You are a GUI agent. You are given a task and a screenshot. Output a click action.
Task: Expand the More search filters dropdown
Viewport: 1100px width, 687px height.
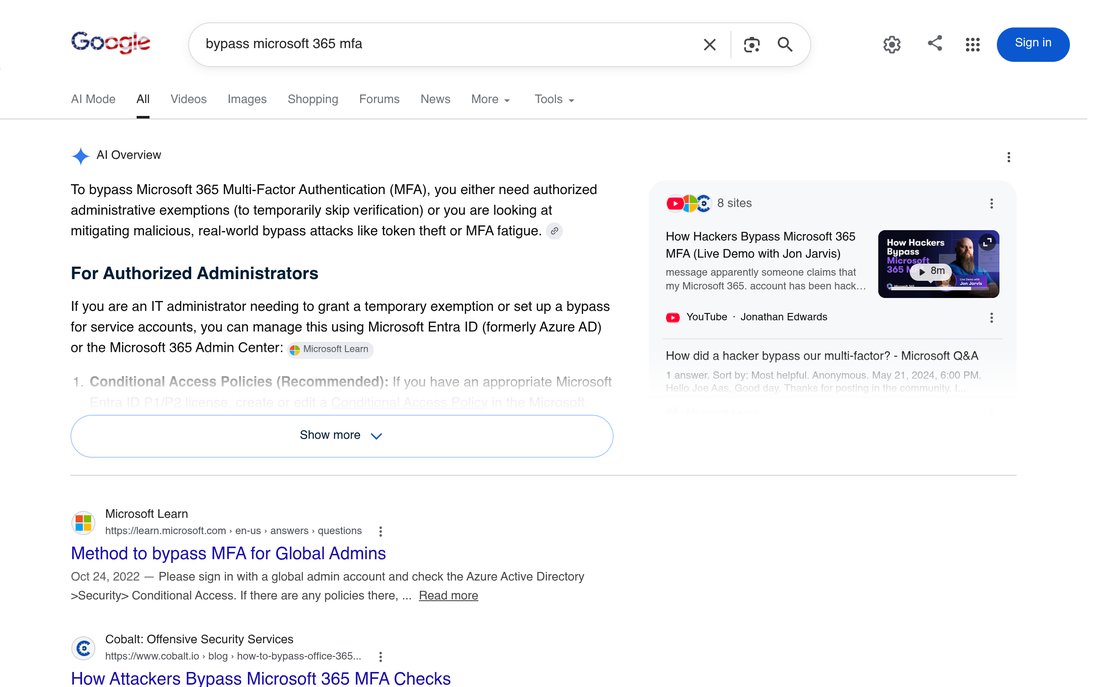pyautogui.click(x=490, y=100)
